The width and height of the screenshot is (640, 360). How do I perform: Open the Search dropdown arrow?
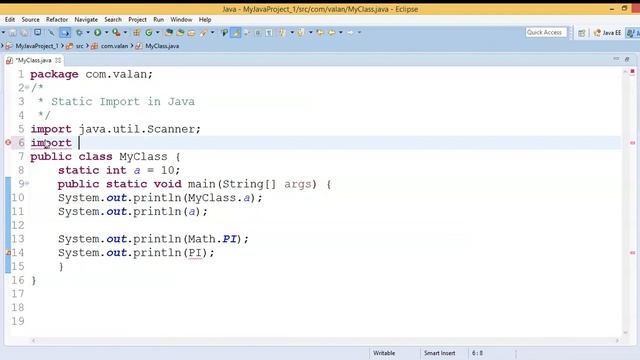212,33
